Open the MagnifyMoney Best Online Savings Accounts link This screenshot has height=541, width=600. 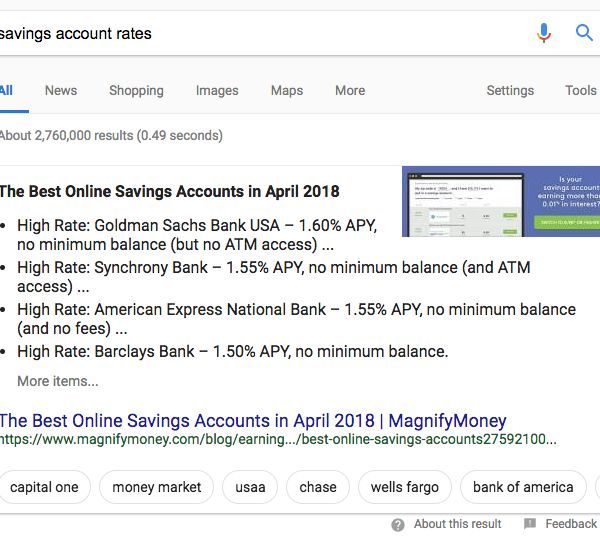tap(253, 421)
